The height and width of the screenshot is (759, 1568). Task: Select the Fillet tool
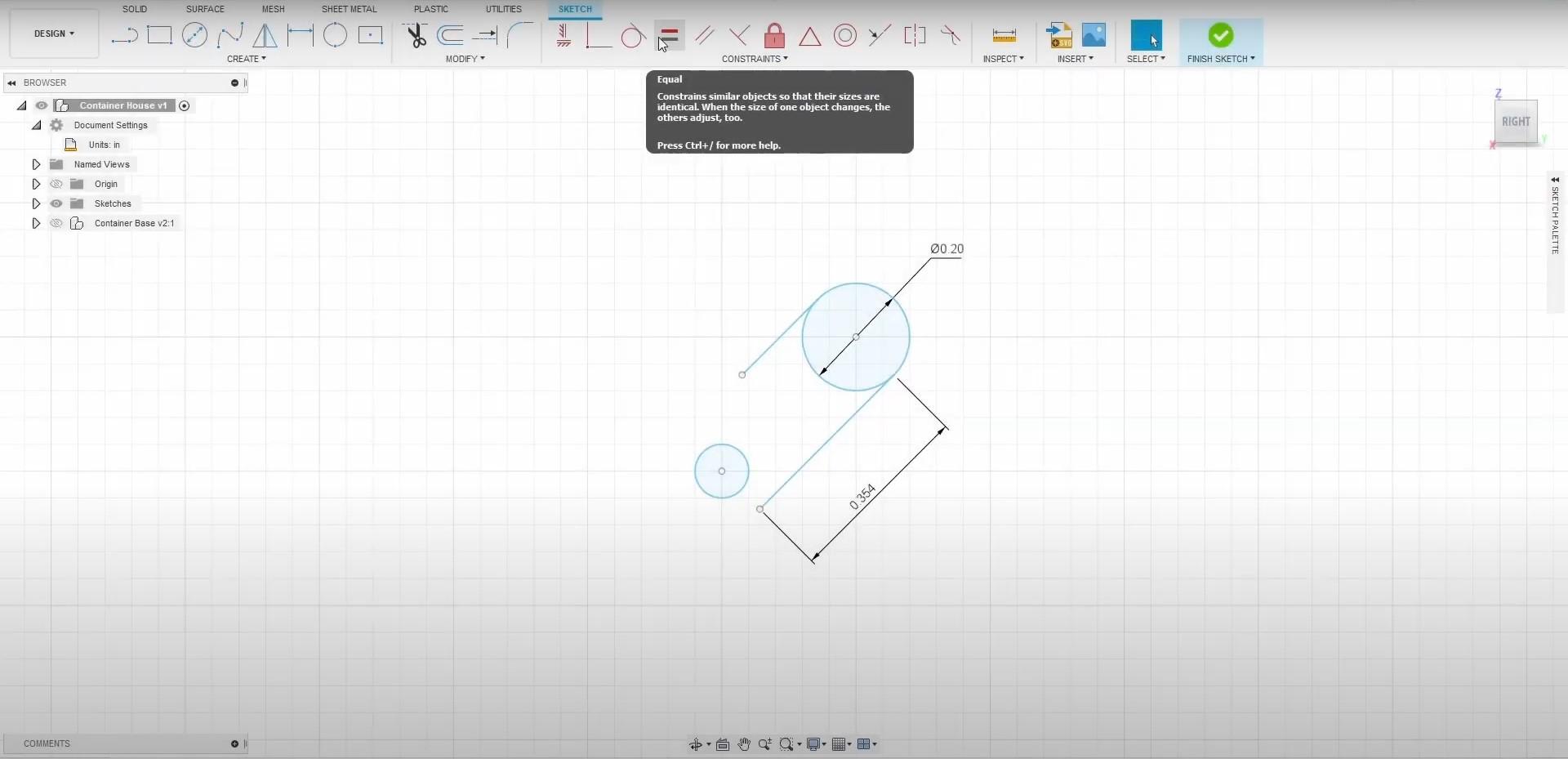(x=519, y=35)
